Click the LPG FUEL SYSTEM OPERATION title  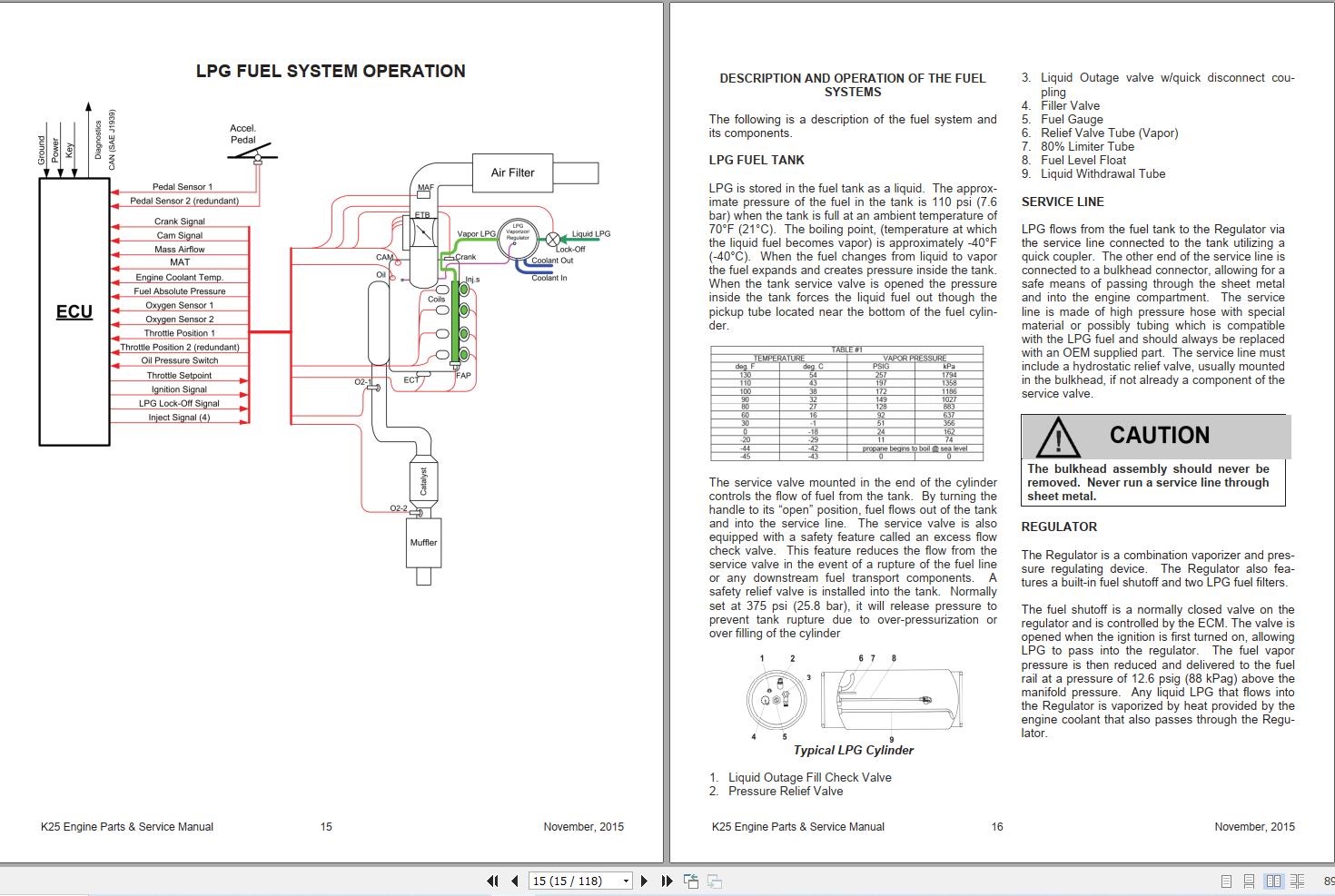tap(332, 71)
